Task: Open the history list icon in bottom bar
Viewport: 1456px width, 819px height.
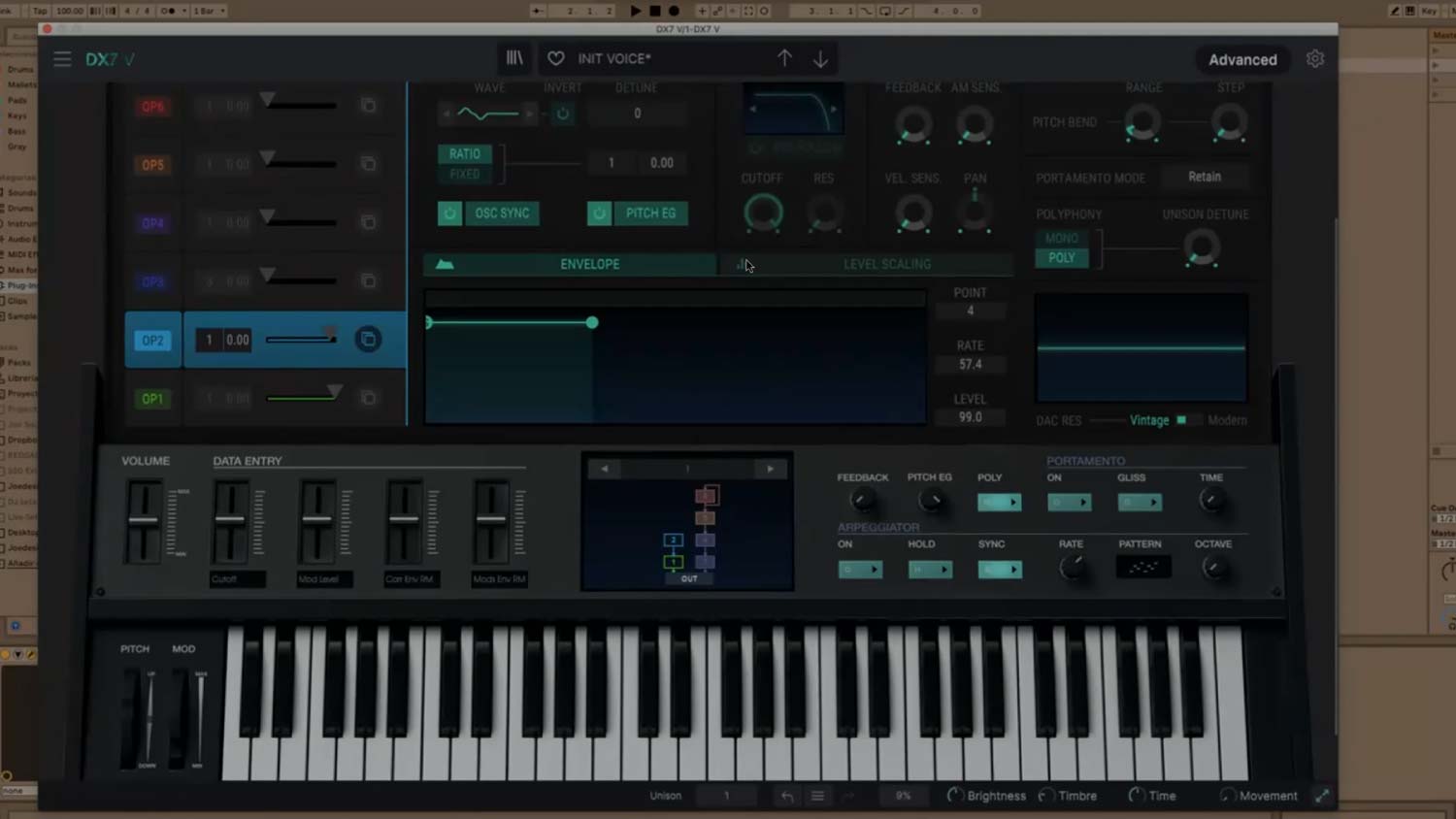Action: tap(817, 796)
